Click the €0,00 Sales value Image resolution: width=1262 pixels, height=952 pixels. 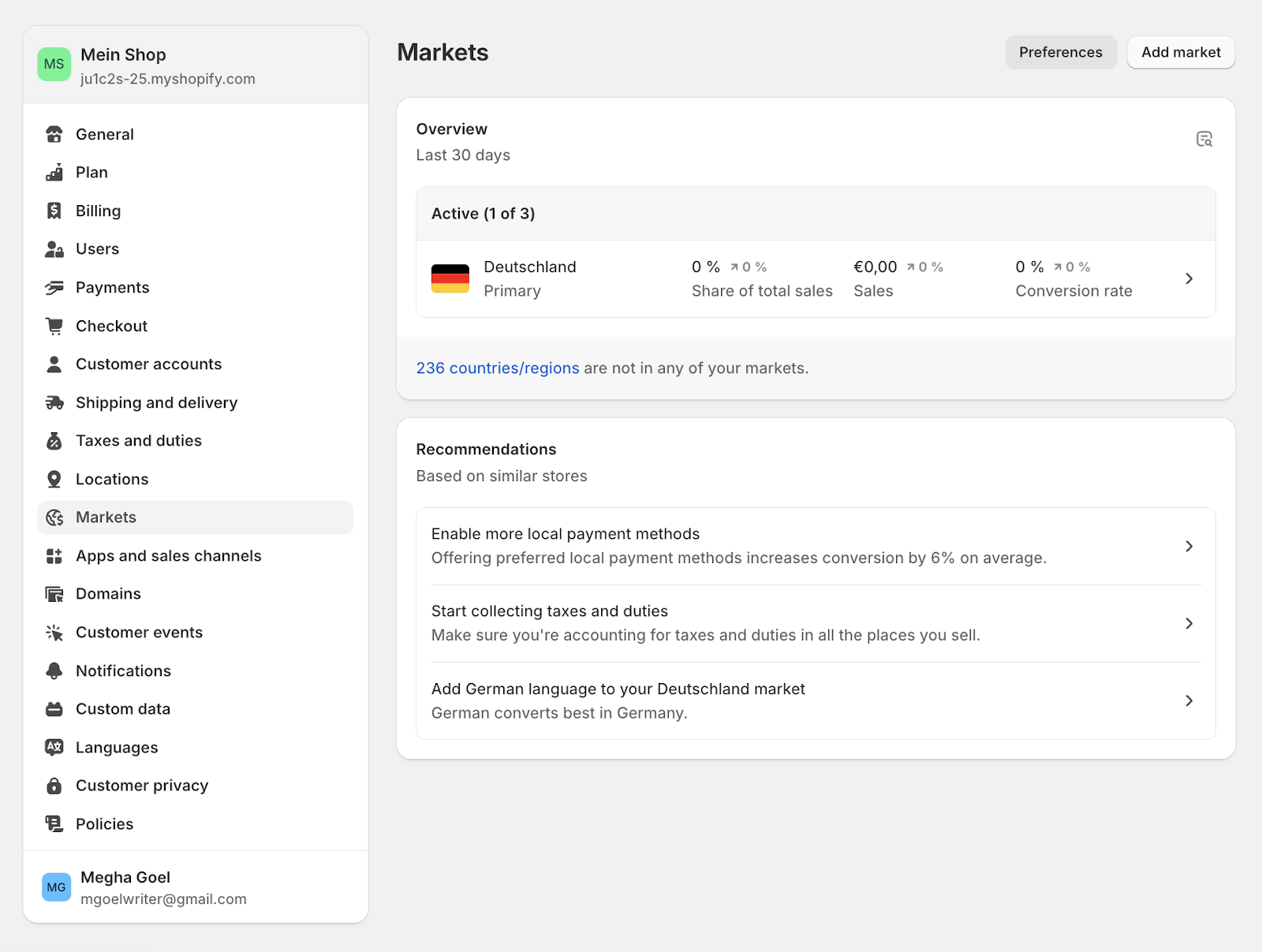[x=876, y=267]
